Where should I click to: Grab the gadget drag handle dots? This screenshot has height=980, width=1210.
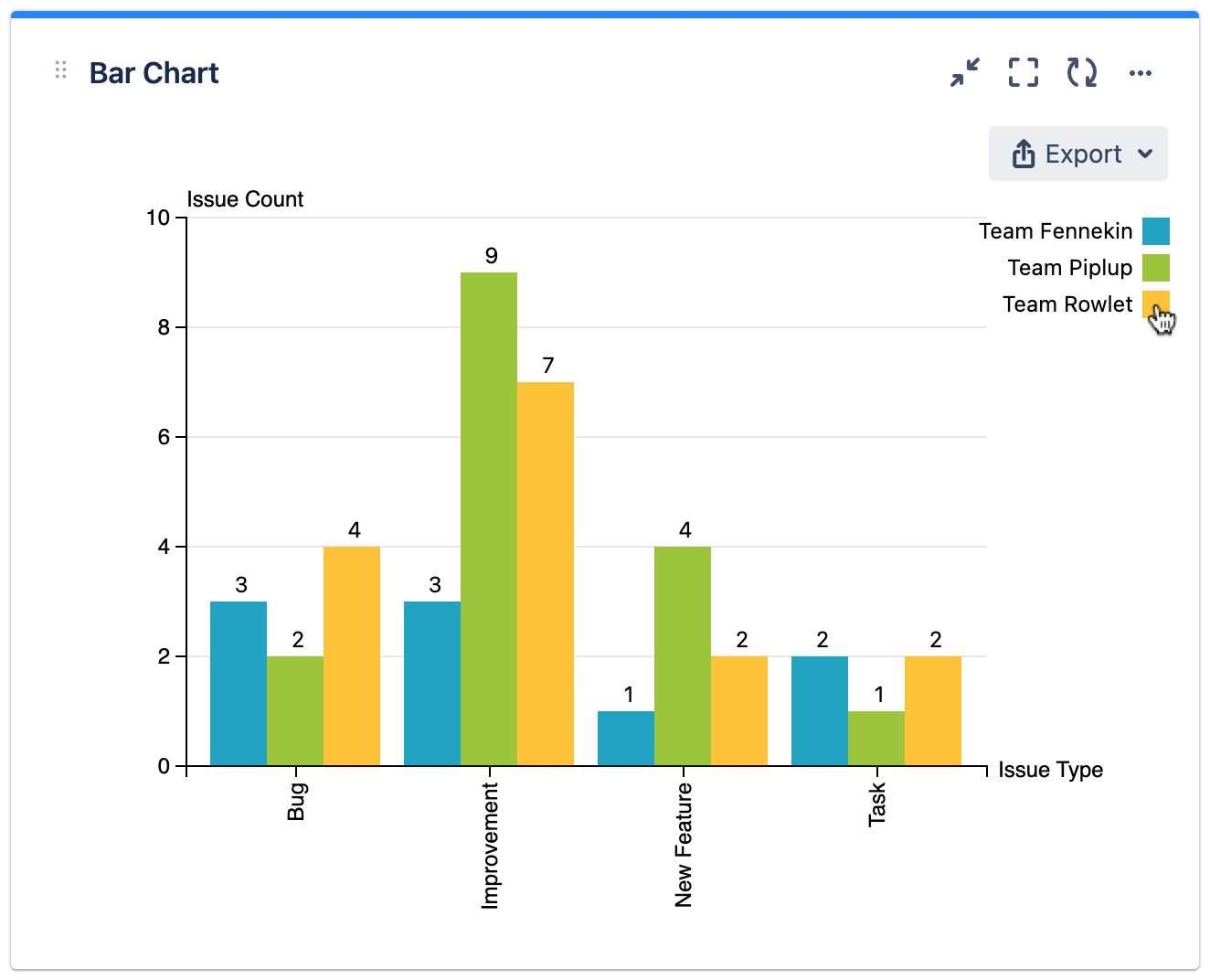click(x=60, y=69)
